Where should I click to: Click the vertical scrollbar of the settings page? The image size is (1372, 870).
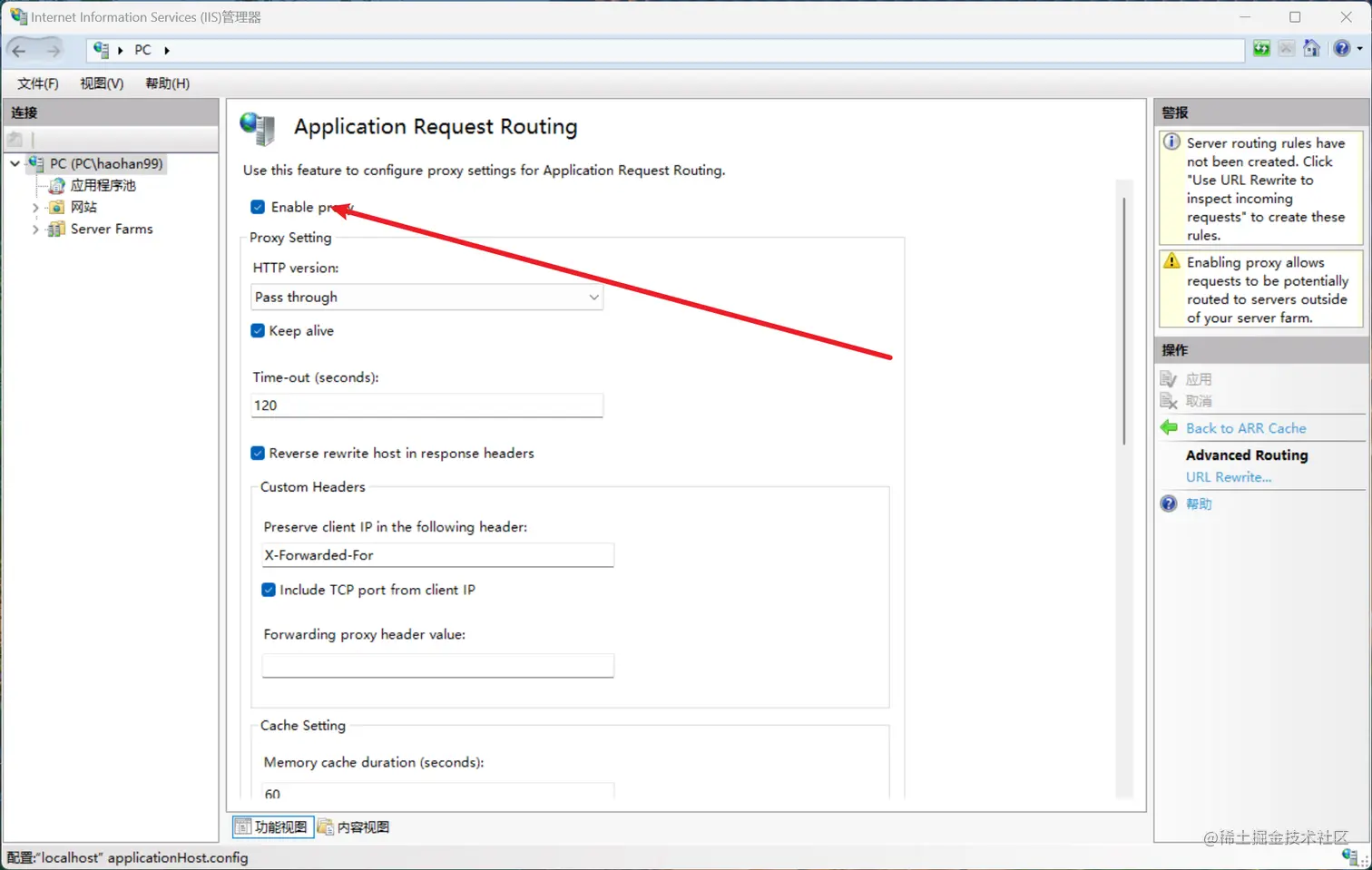pyautogui.click(x=1124, y=321)
